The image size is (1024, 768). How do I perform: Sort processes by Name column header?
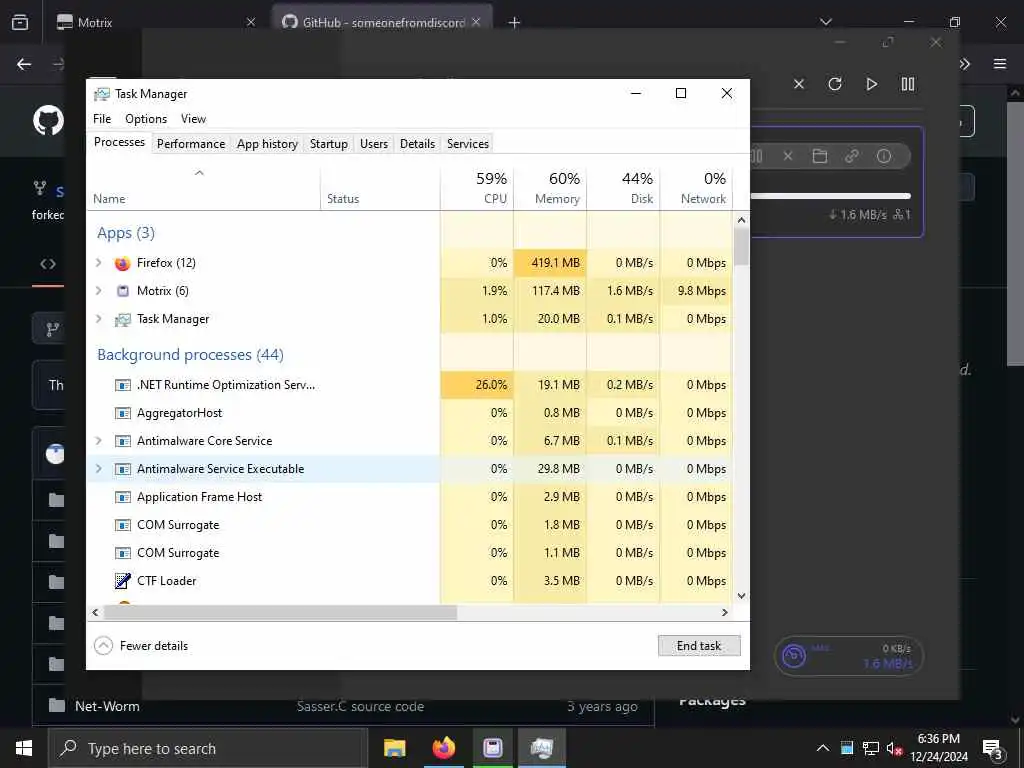click(x=203, y=187)
